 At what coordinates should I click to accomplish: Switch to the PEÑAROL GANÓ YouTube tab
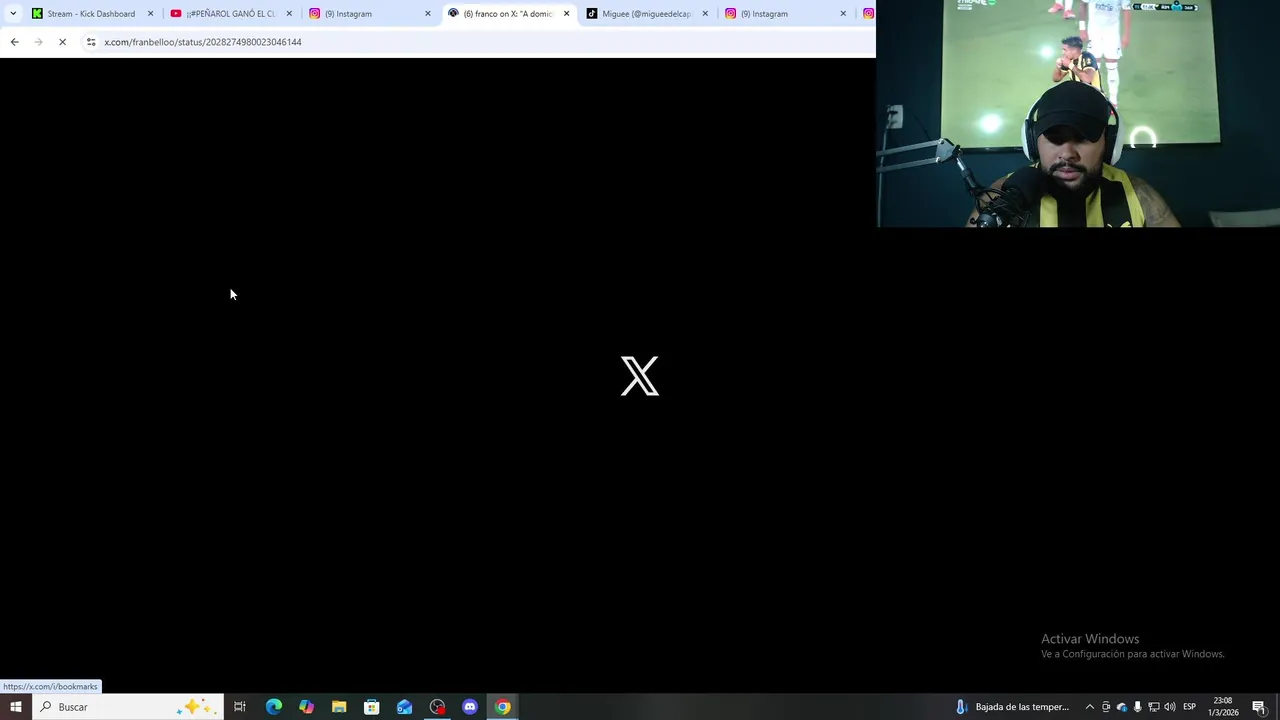click(231, 14)
